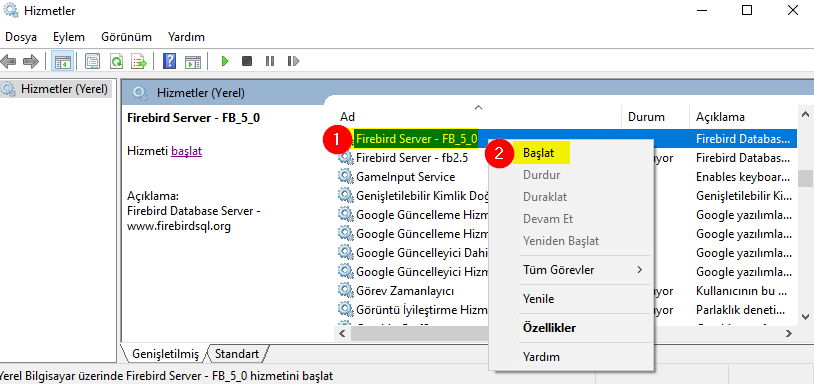
Task: Open the Eylem menu
Action: tap(69, 37)
